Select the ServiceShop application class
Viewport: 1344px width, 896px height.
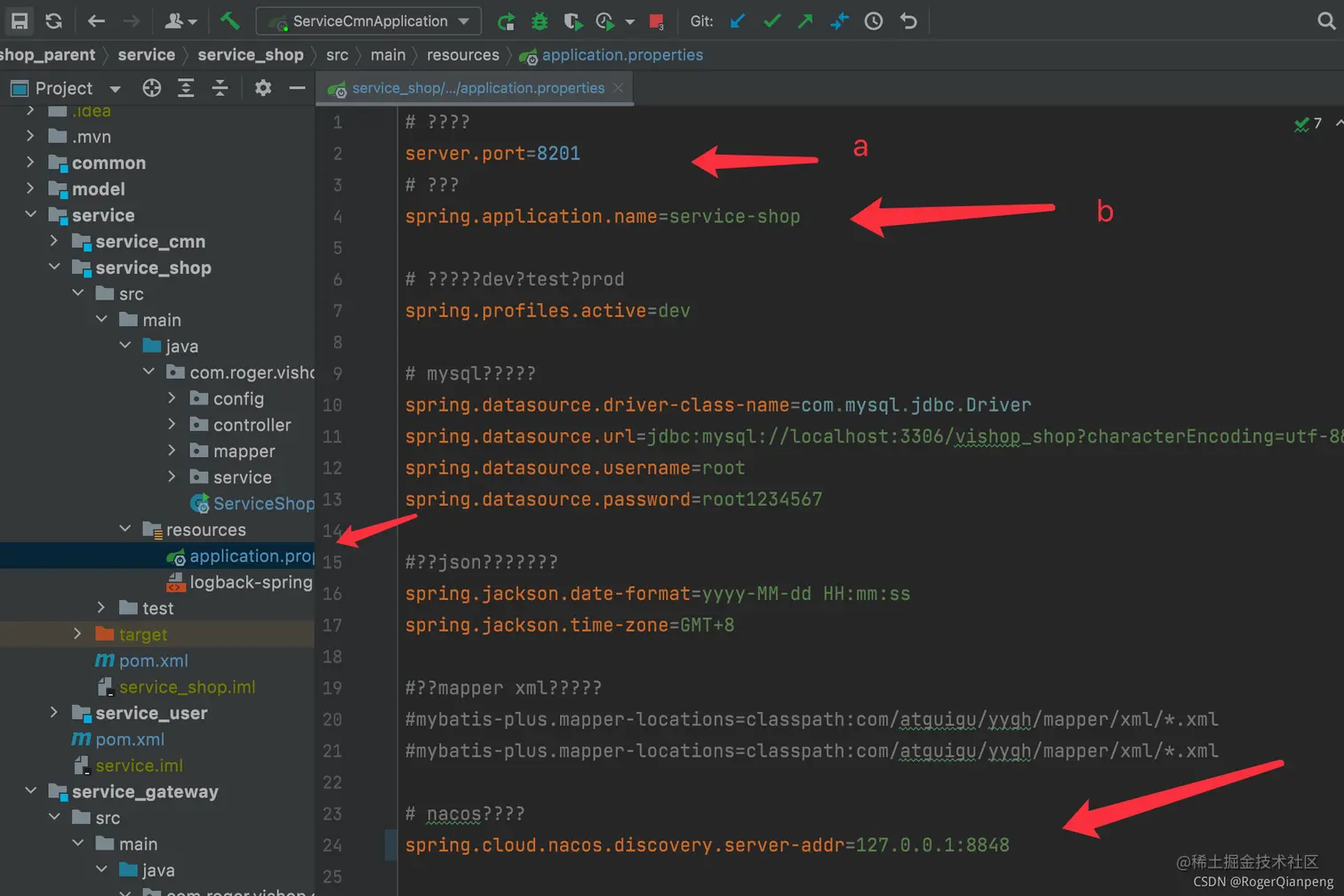(252, 503)
